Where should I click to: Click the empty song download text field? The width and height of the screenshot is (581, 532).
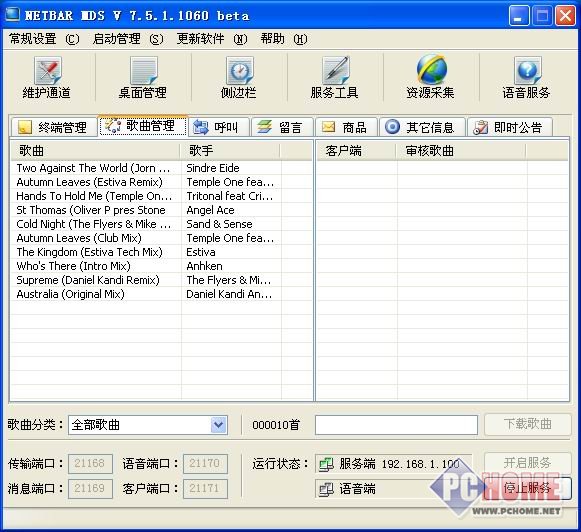[x=396, y=425]
